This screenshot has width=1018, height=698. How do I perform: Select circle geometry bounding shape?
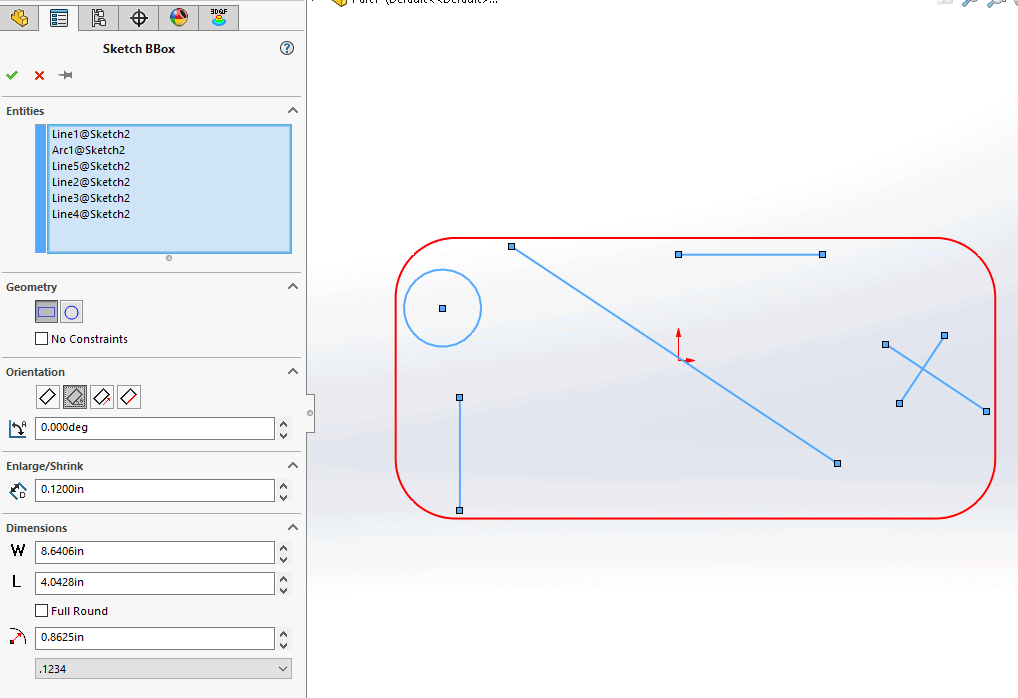click(71, 312)
